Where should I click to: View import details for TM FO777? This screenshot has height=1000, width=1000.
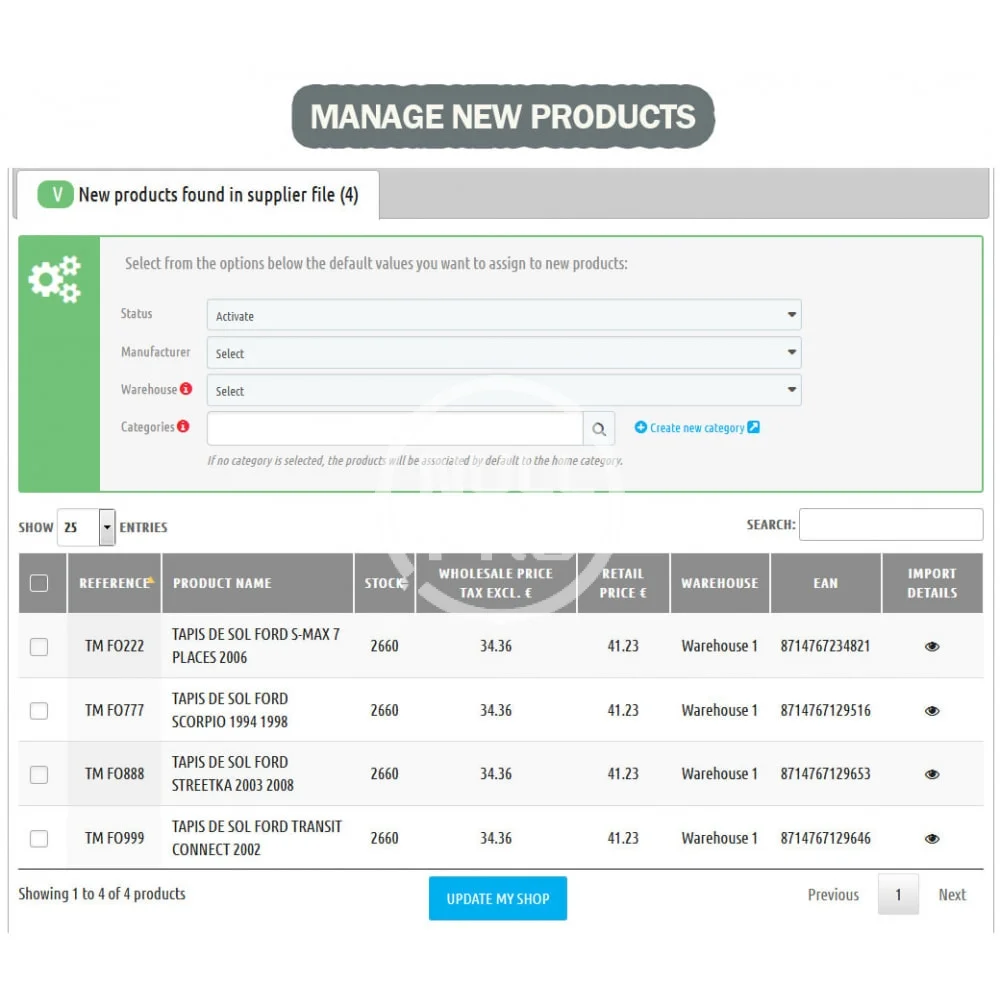(x=931, y=711)
